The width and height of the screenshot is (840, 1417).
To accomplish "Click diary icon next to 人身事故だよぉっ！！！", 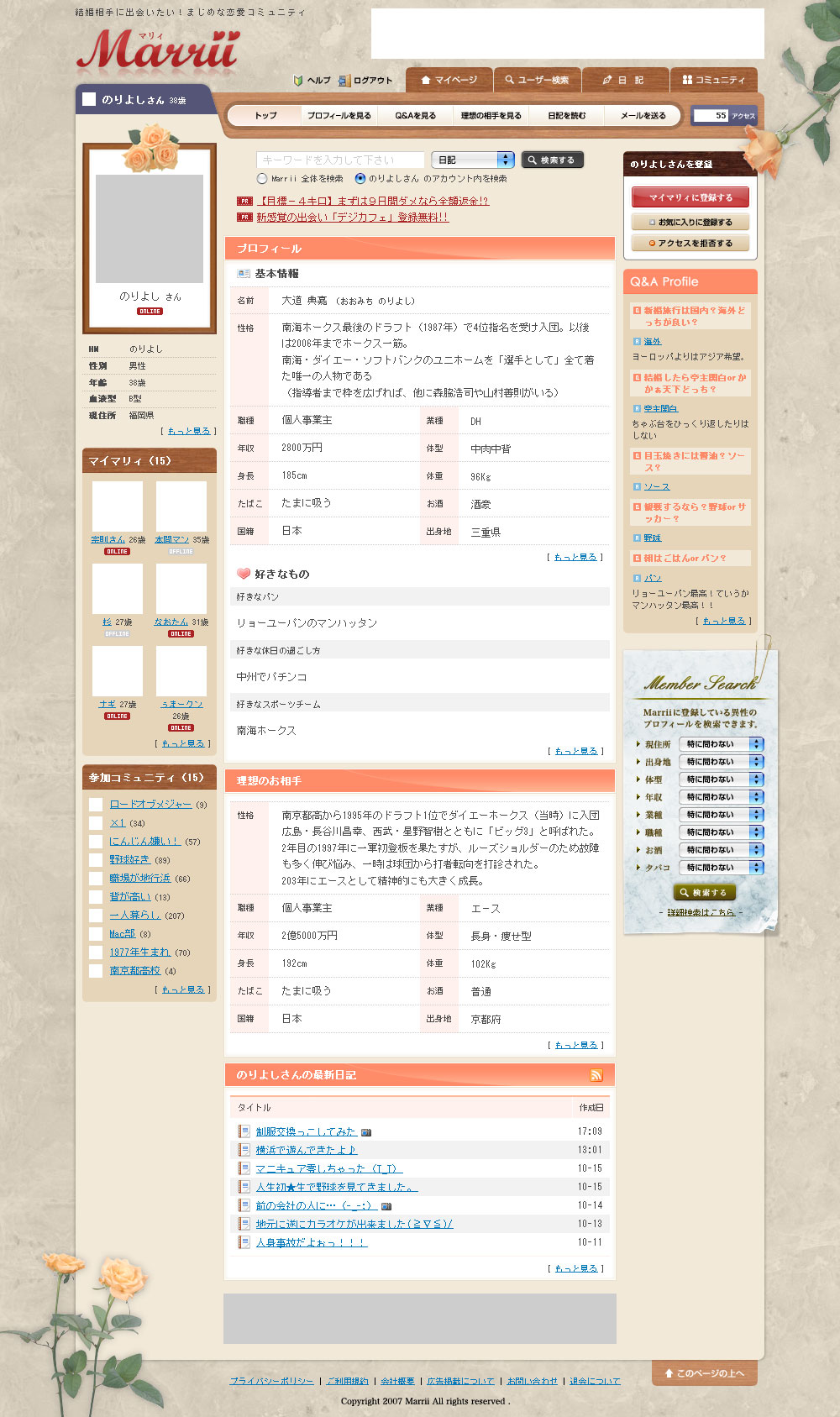I will [244, 1242].
